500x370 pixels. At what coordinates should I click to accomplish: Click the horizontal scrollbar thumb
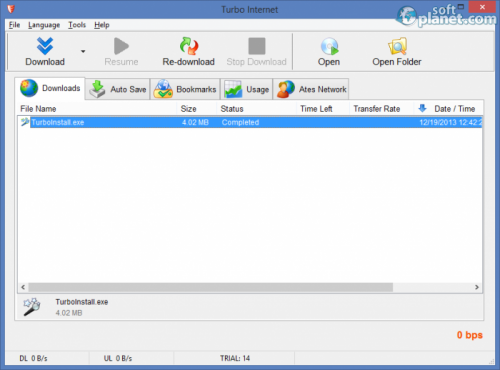[x=211, y=287]
